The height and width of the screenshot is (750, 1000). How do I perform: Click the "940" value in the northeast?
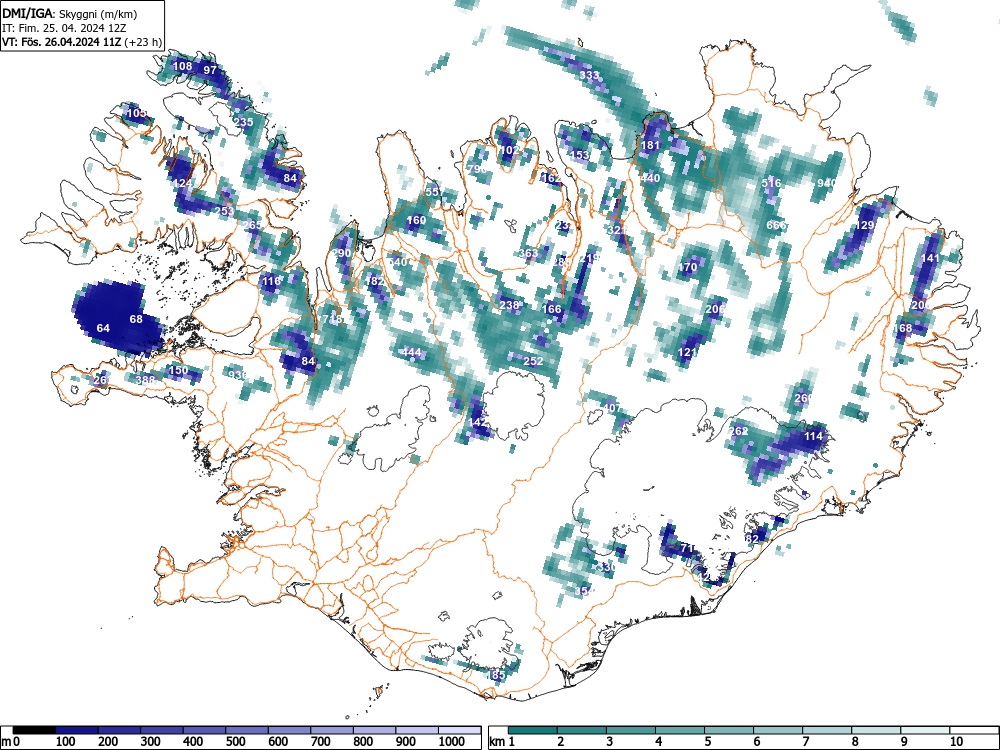[826, 183]
